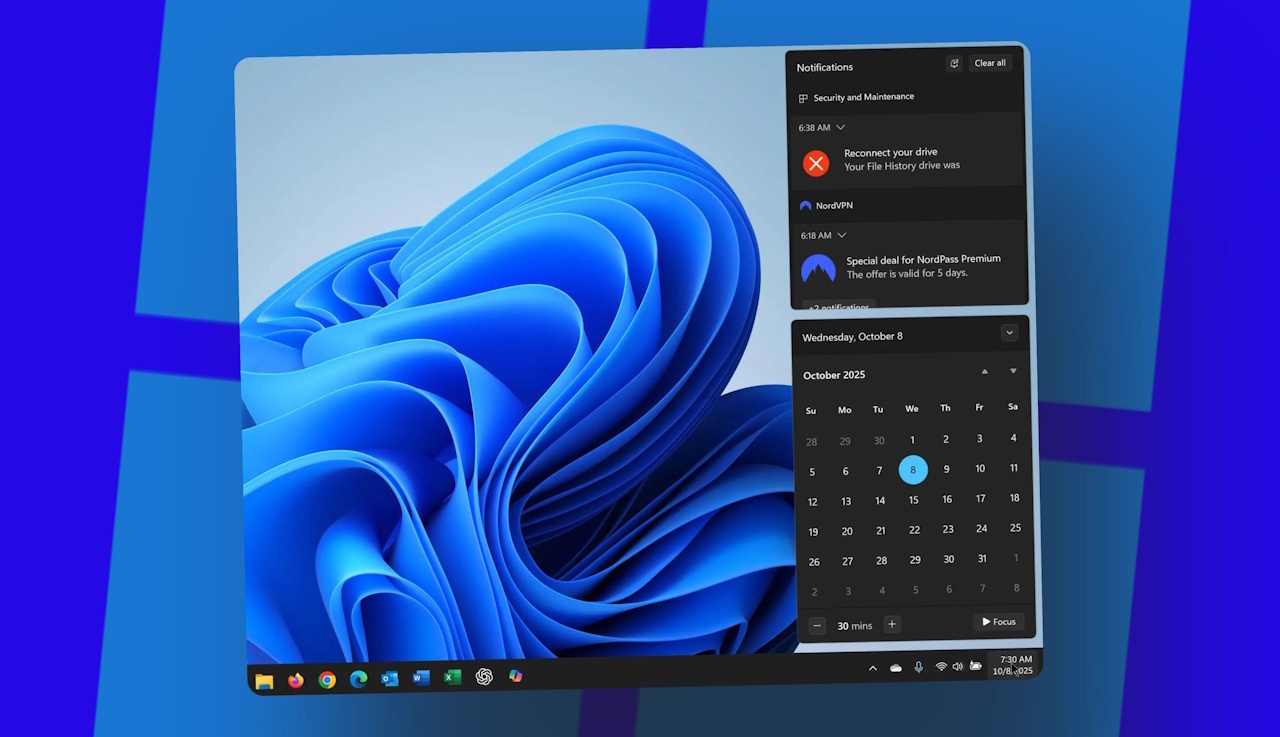Image resolution: width=1280 pixels, height=737 pixels.
Task: Launch Copilot from the taskbar
Action: [514, 677]
